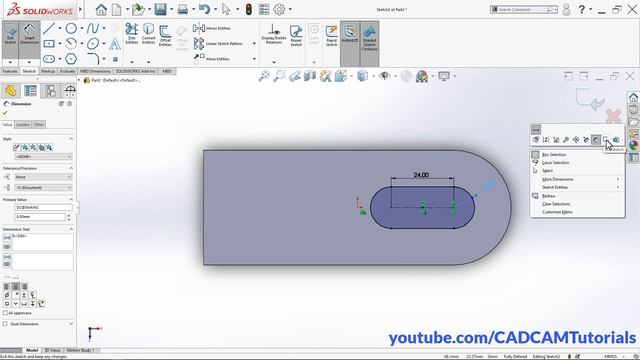Viewport: 640px width, 360px height.
Task: Open the ConfigurationManager tab
Action: (x=50, y=91)
